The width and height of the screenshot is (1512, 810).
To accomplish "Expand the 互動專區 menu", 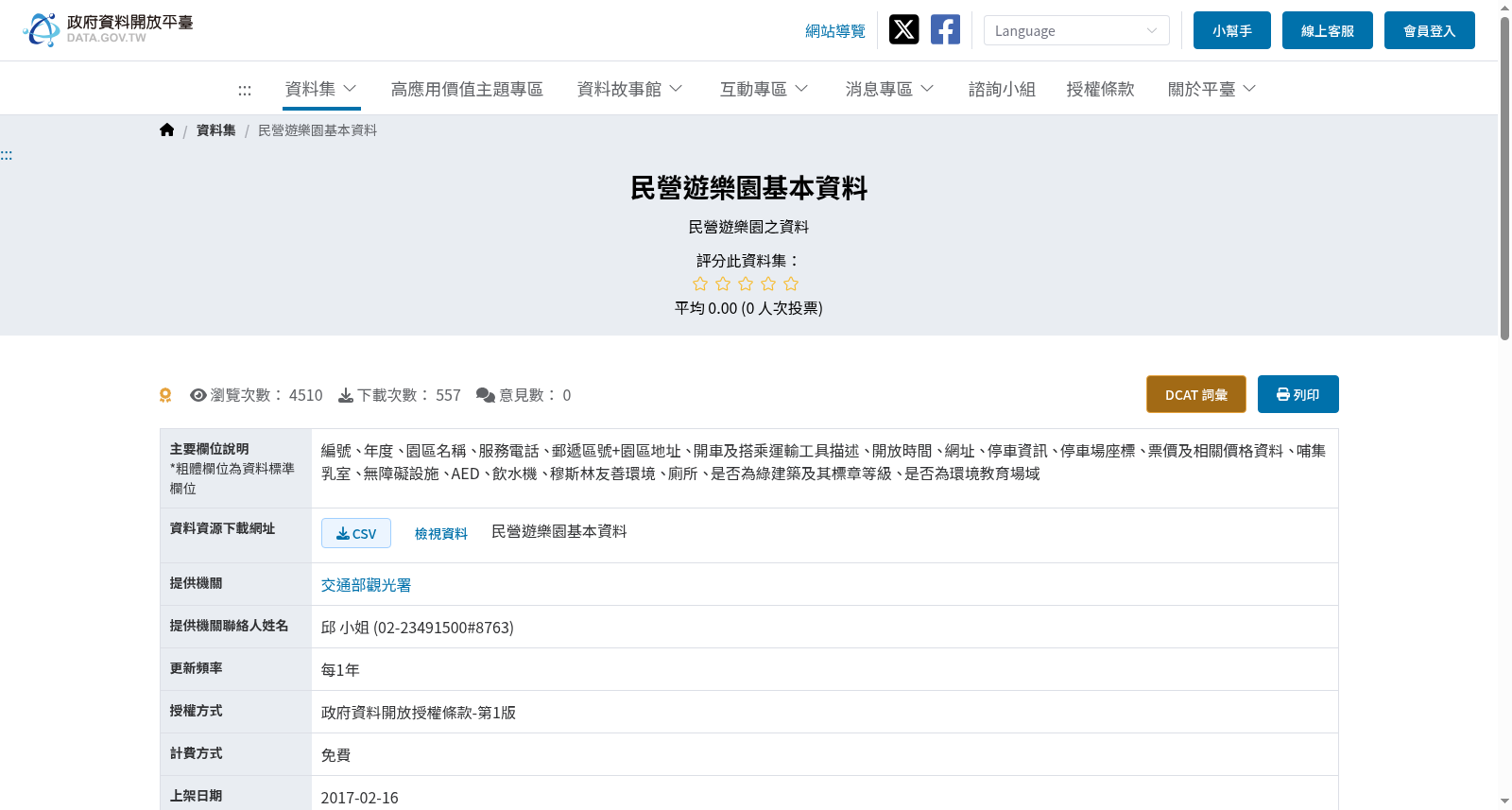I will click(x=764, y=89).
